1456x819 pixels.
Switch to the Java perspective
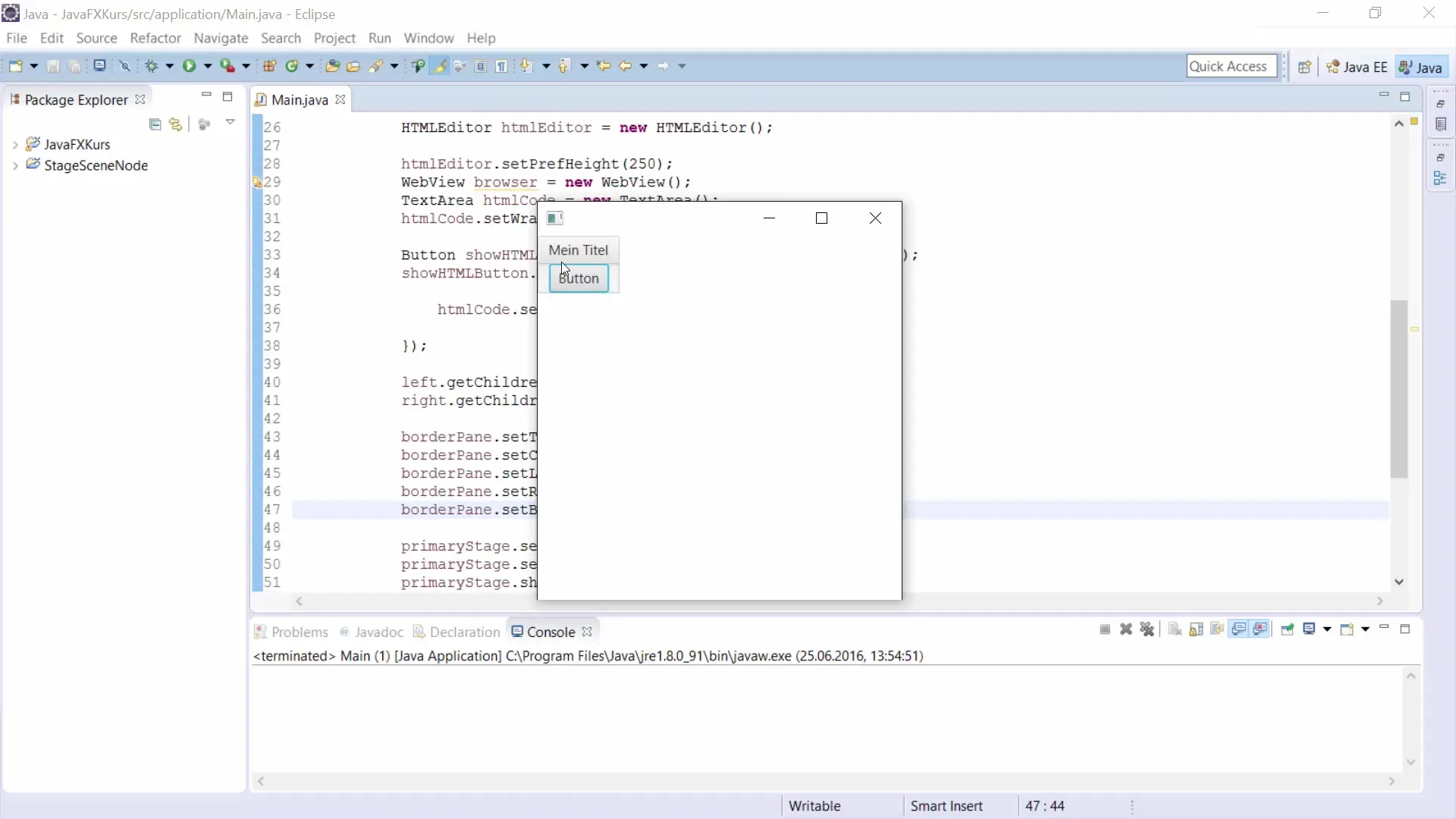point(1420,67)
